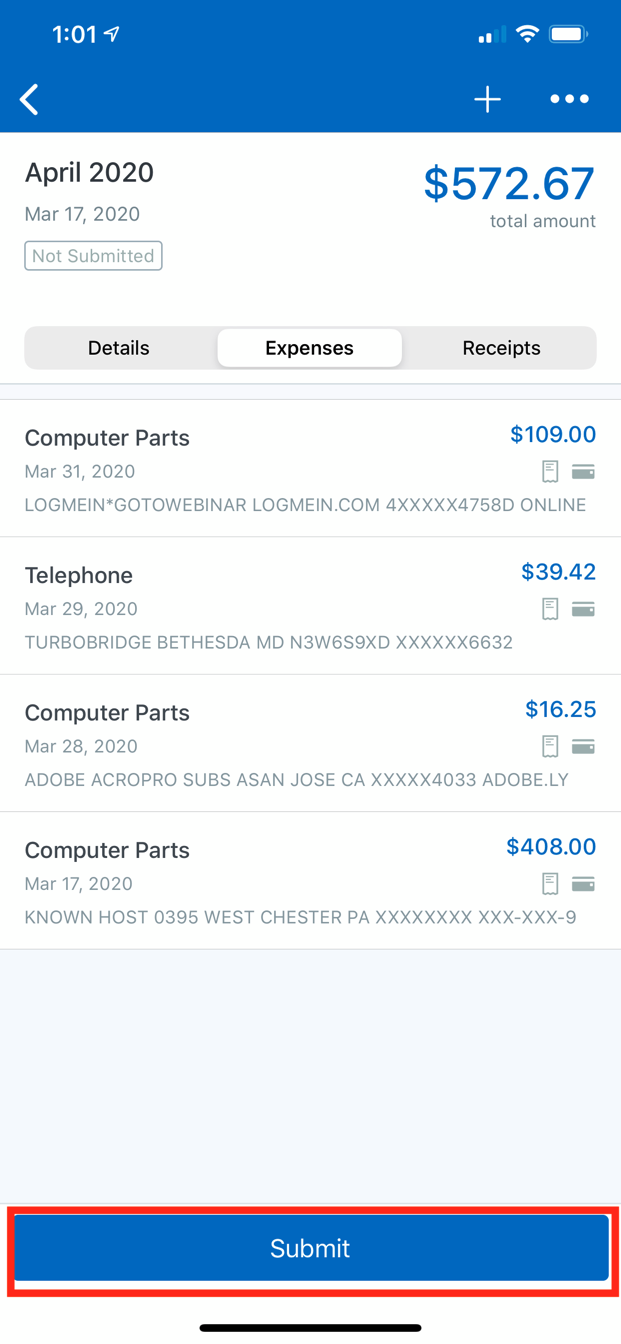Tap the $572.67 total amount
621x1344 pixels.
pos(509,184)
